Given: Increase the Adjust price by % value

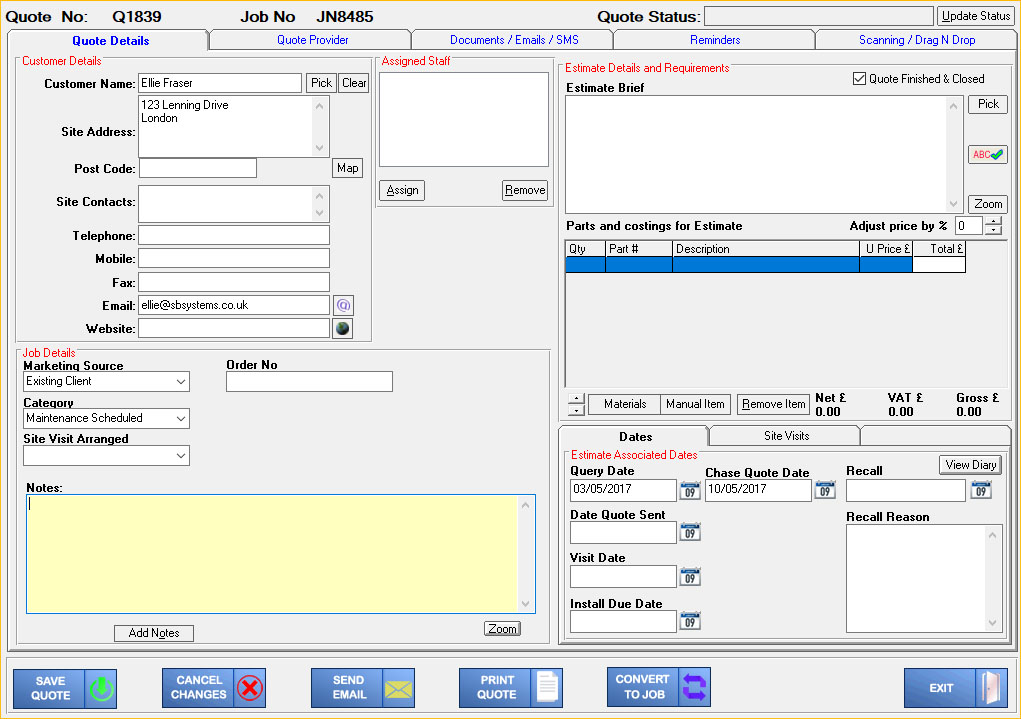Looking at the screenshot, I should [x=993, y=221].
